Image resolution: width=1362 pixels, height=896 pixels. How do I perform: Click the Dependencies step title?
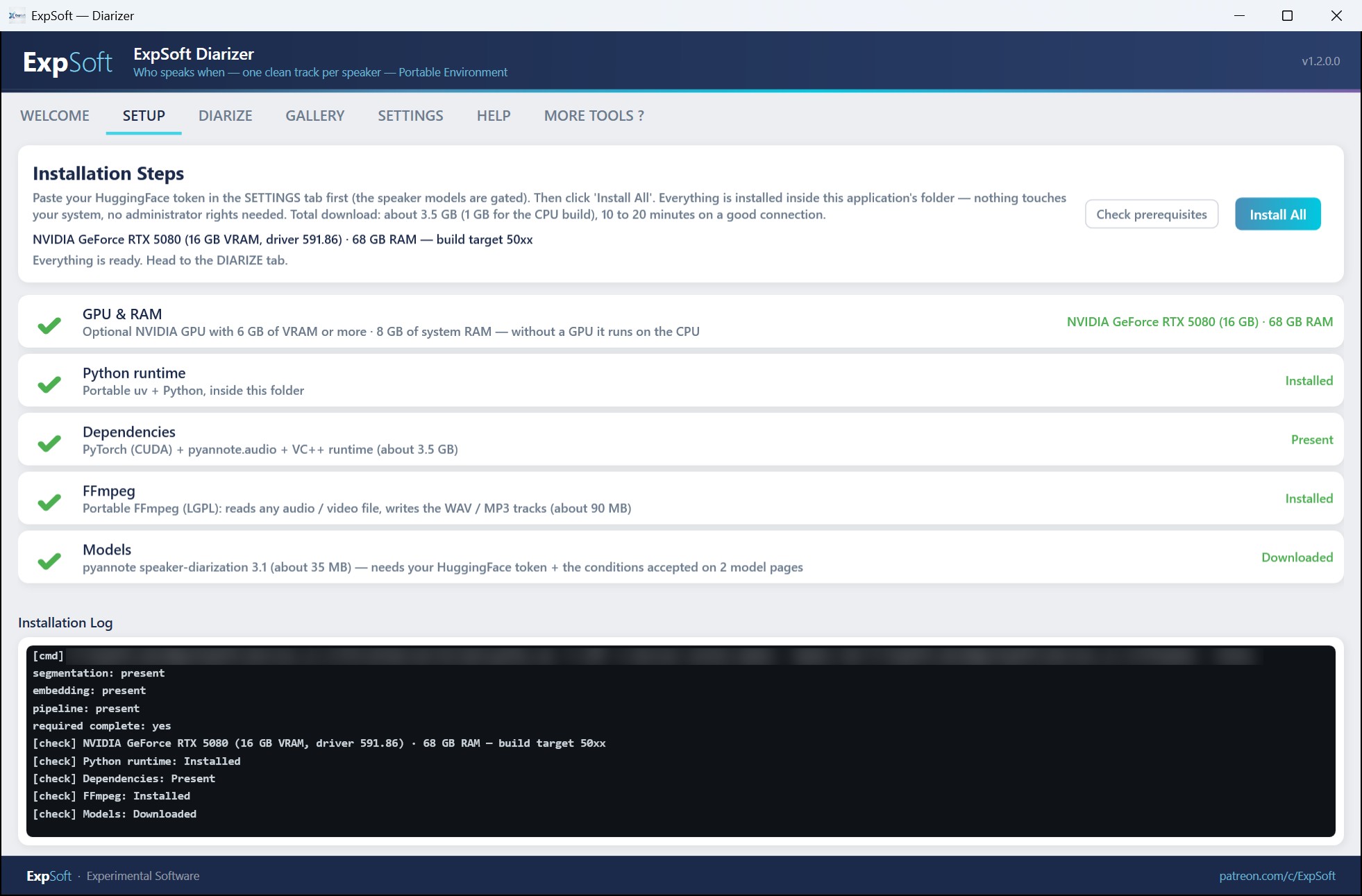pyautogui.click(x=129, y=432)
